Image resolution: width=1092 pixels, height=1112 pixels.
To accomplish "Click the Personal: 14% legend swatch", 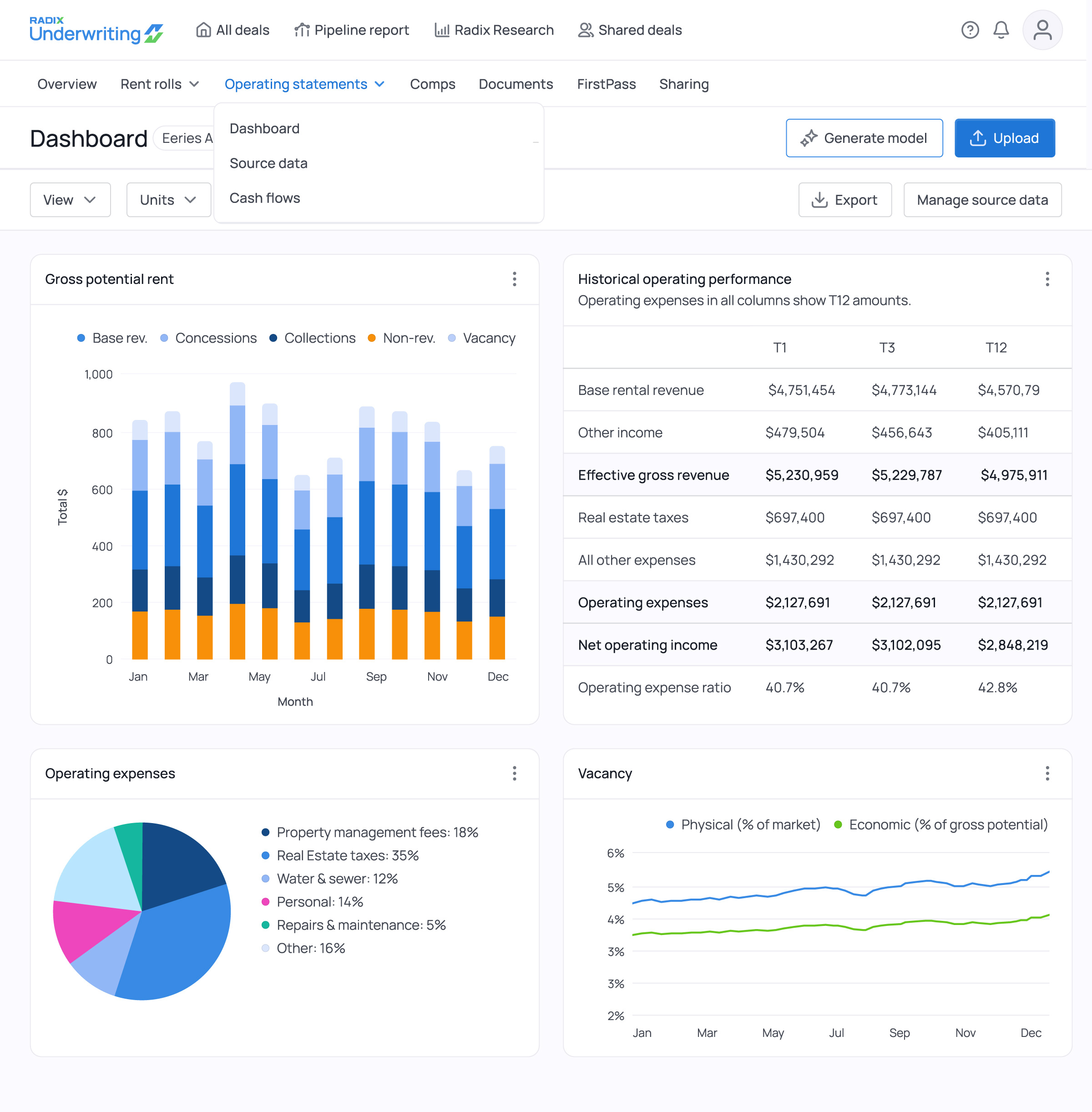I will pyautogui.click(x=266, y=901).
